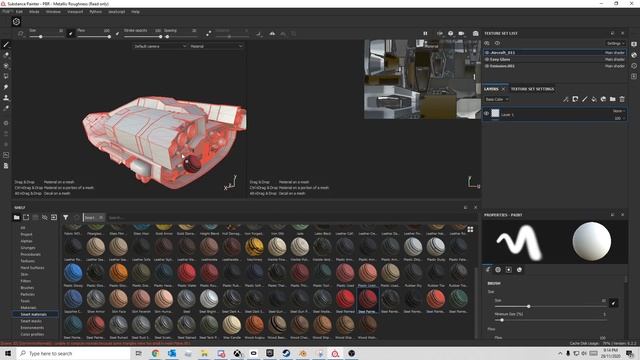This screenshot has width=640, height=360.
Task: Add a paint layer using the brush icon
Action: coord(584,99)
